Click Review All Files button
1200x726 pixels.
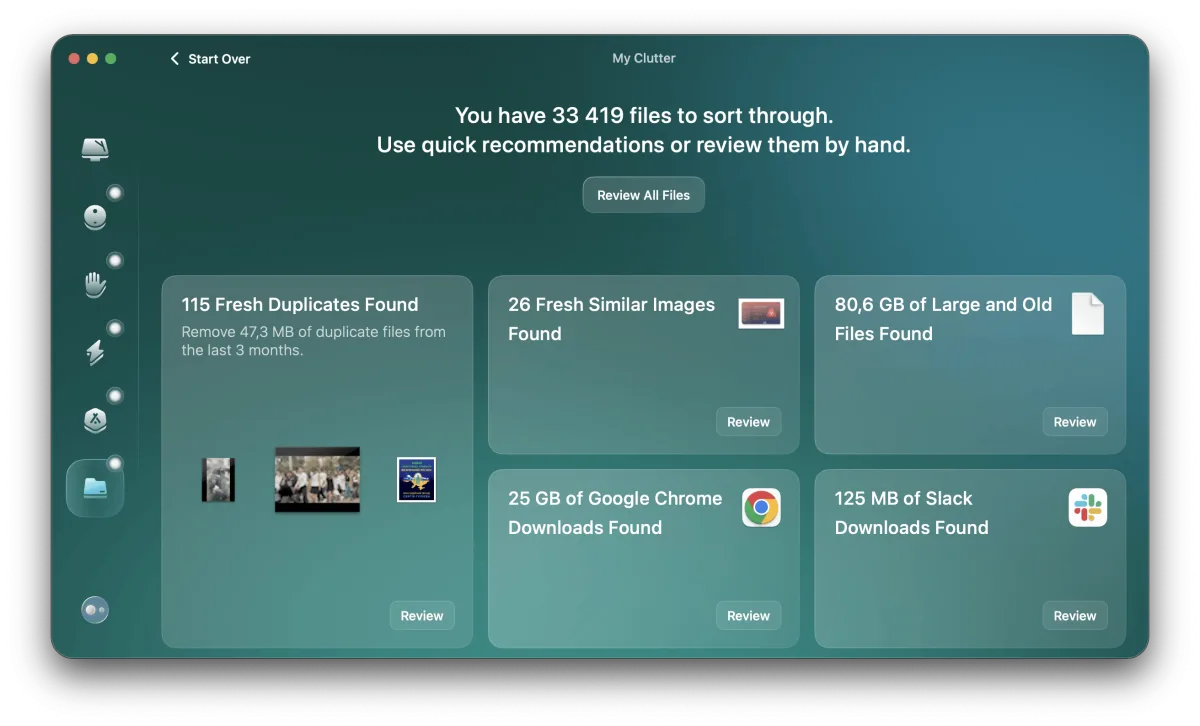tap(644, 195)
